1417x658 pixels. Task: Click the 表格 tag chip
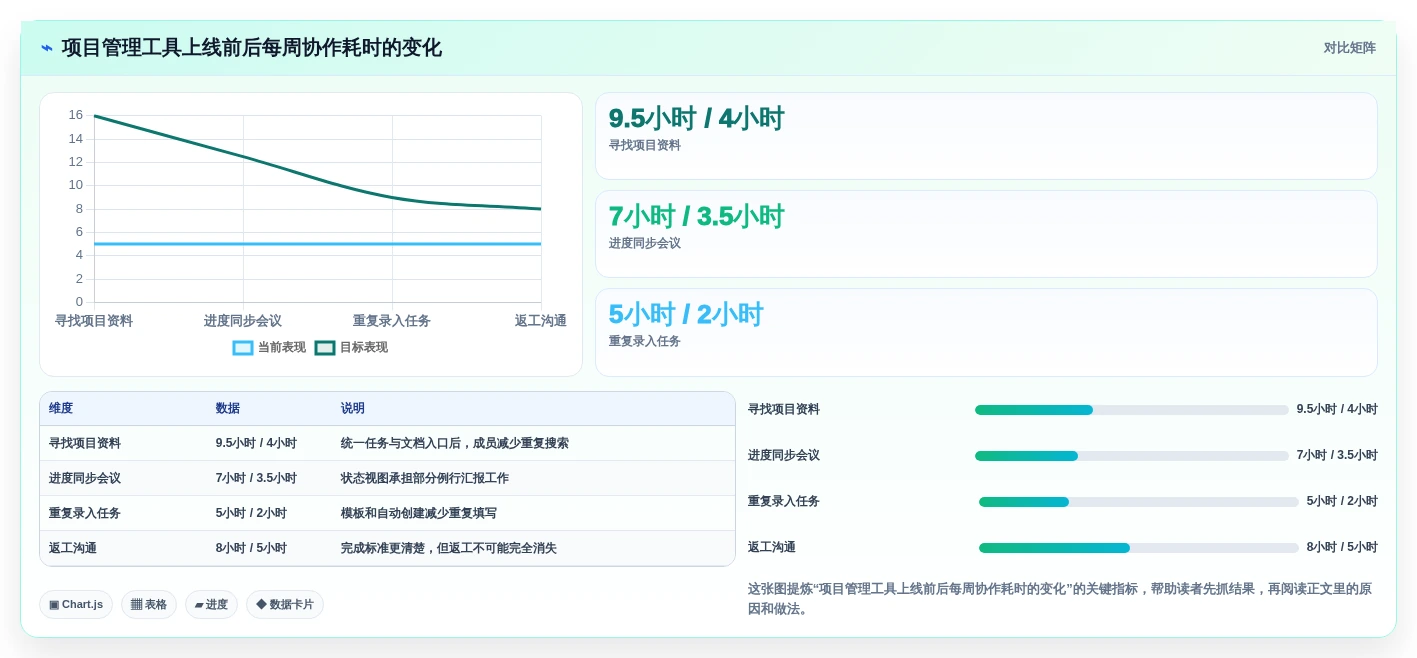click(149, 604)
